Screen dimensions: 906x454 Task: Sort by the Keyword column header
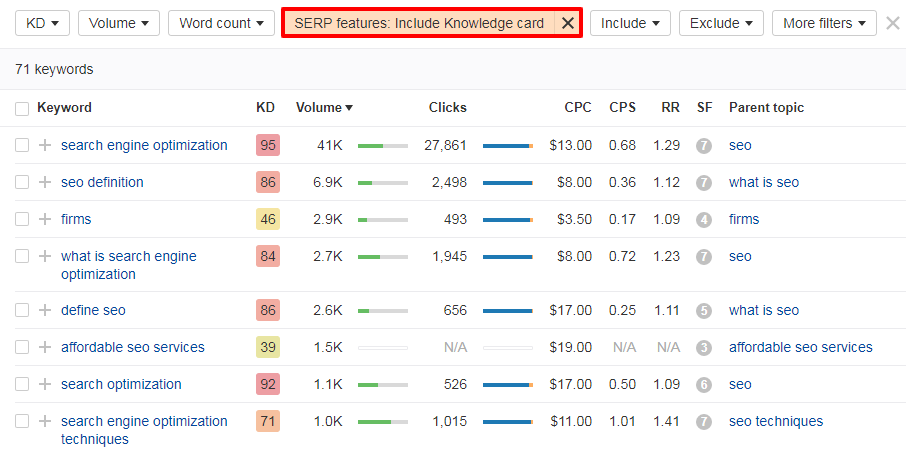[64, 107]
